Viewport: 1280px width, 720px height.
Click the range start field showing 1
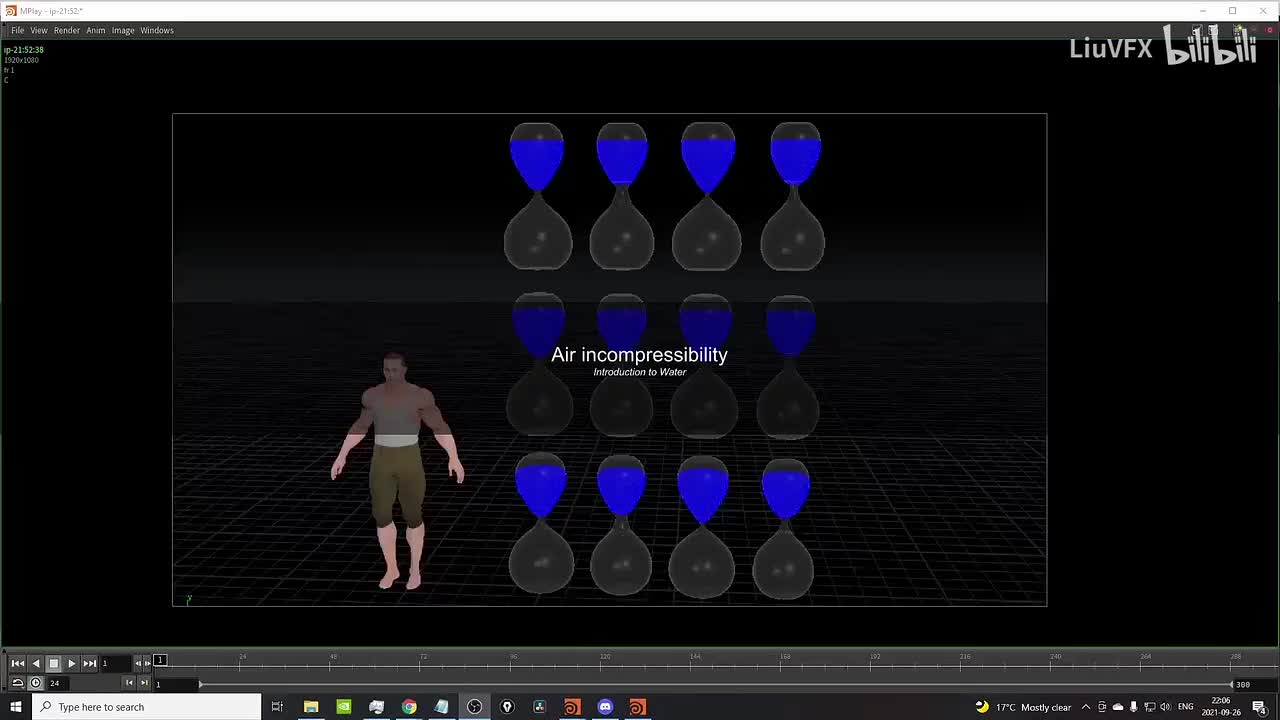click(174, 684)
